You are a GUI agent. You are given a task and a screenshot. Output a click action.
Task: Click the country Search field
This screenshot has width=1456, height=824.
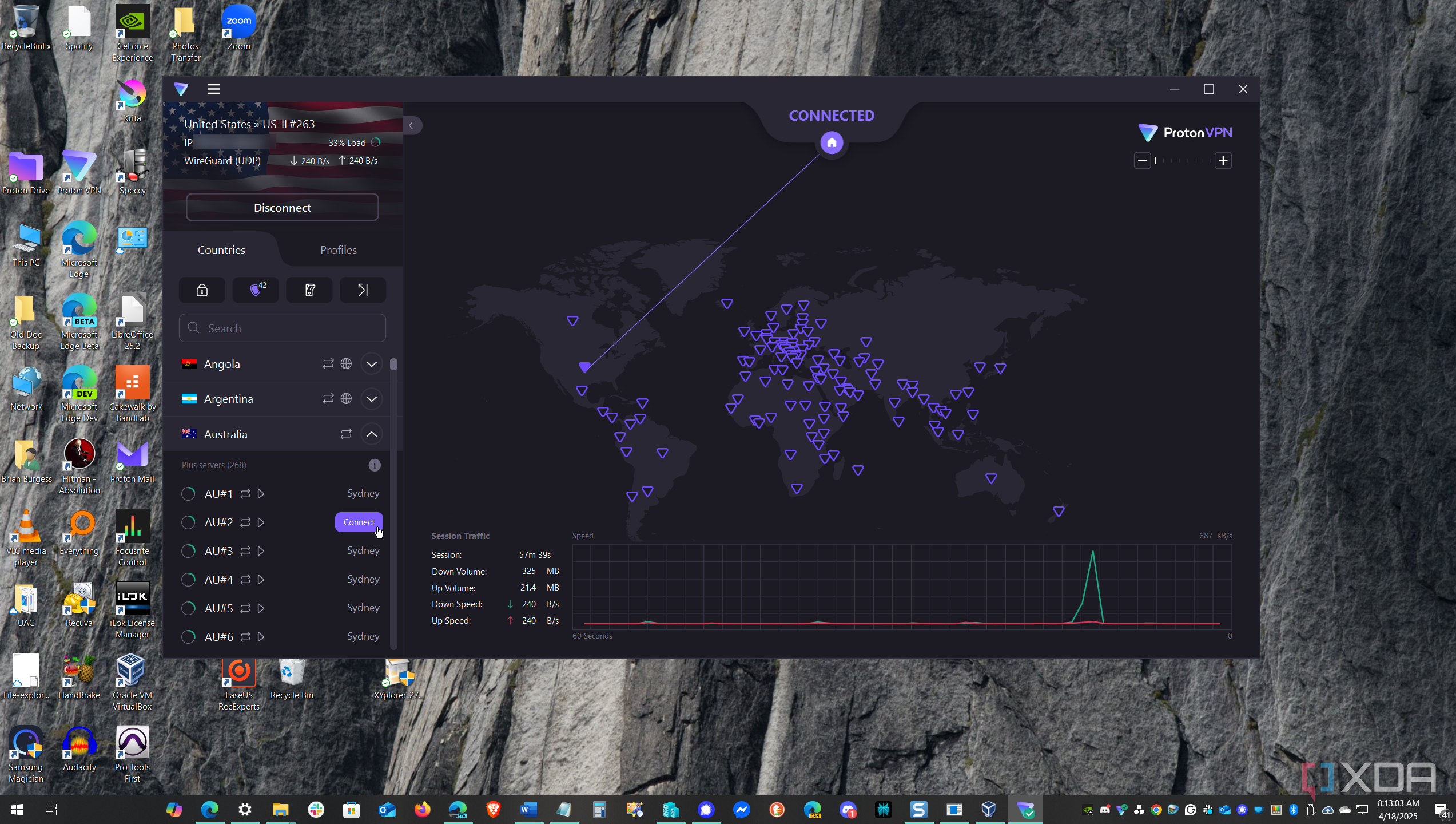[282, 328]
